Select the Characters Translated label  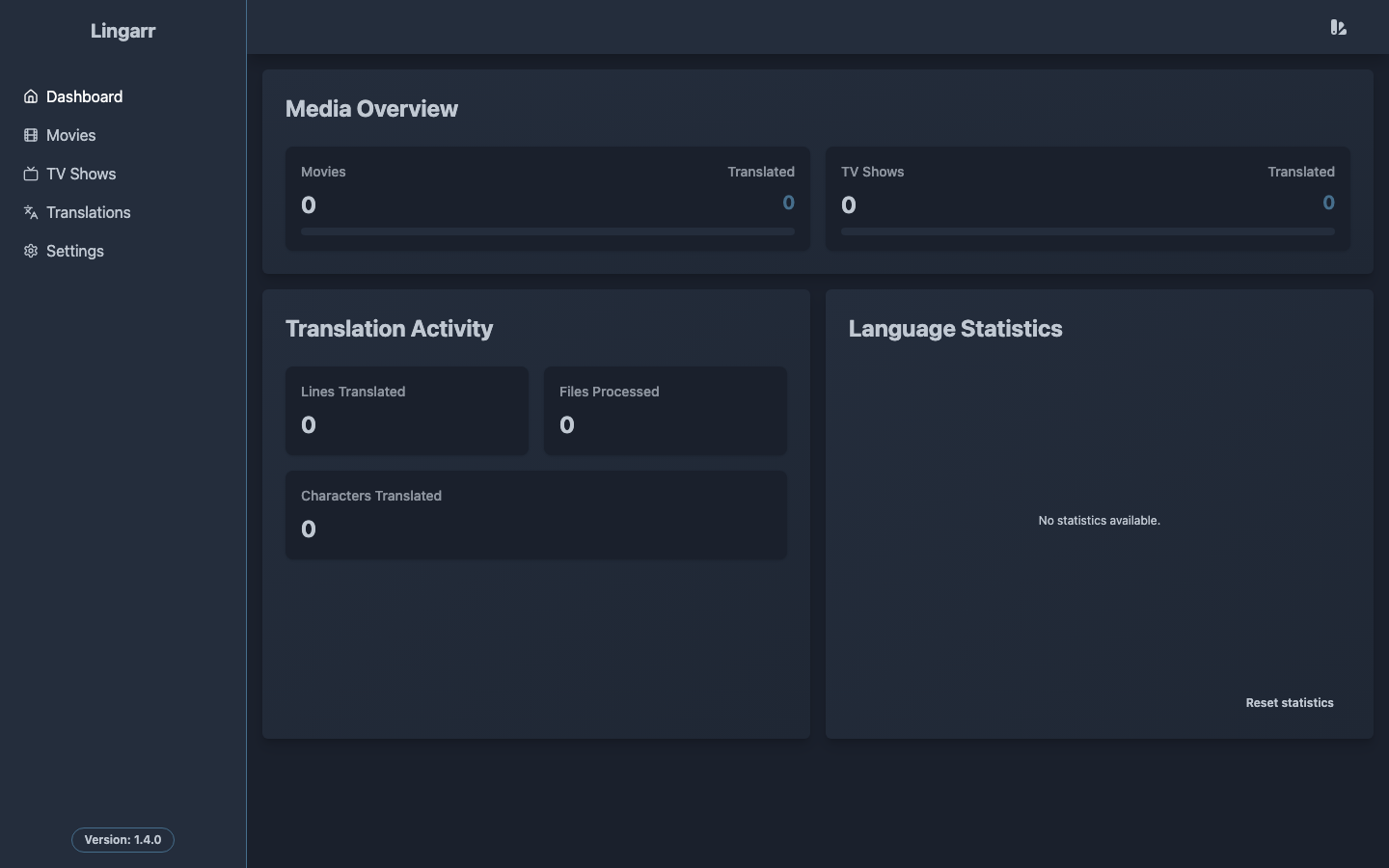(x=371, y=496)
